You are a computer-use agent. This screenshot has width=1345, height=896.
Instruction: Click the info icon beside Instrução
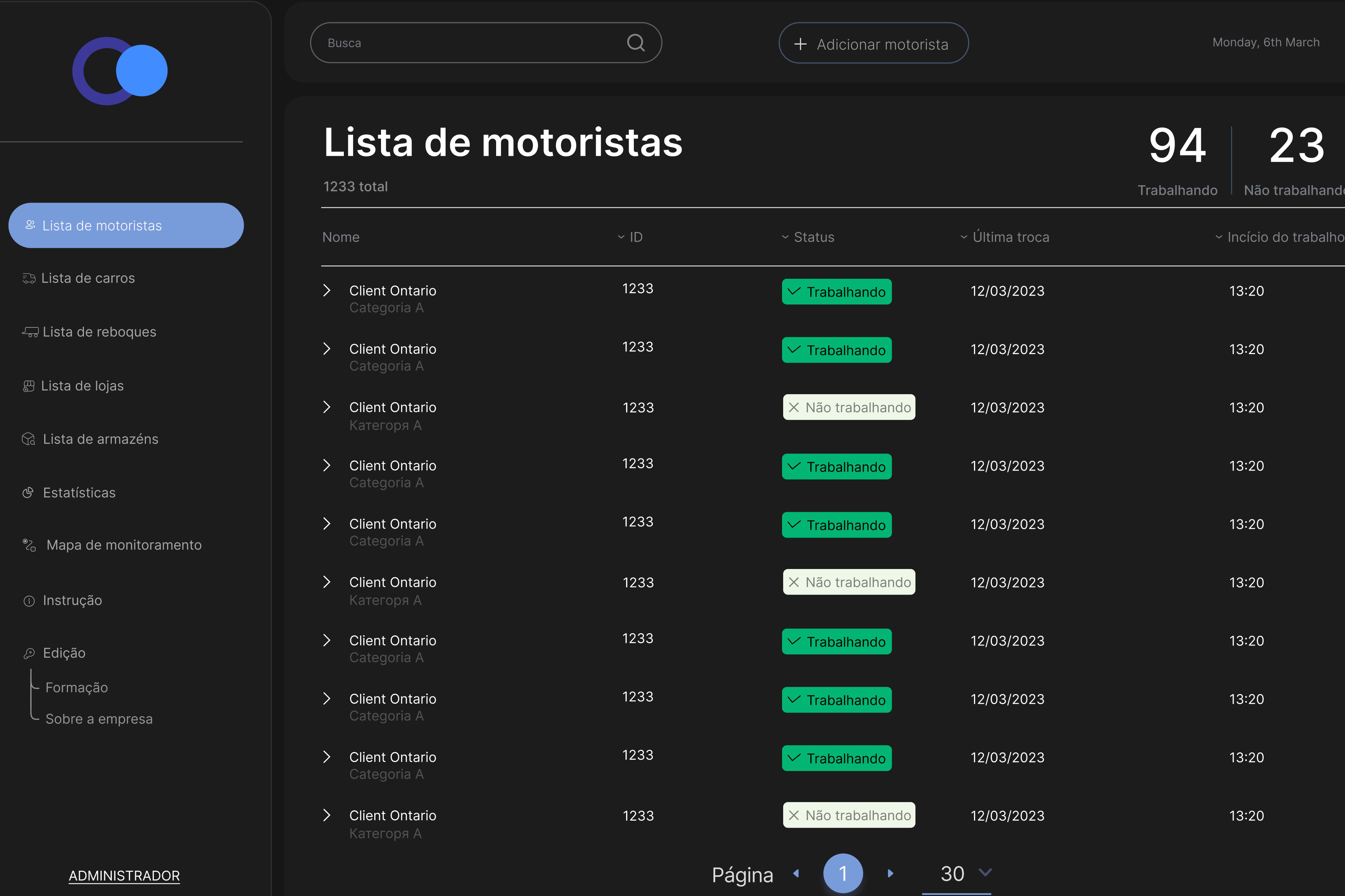coord(29,601)
